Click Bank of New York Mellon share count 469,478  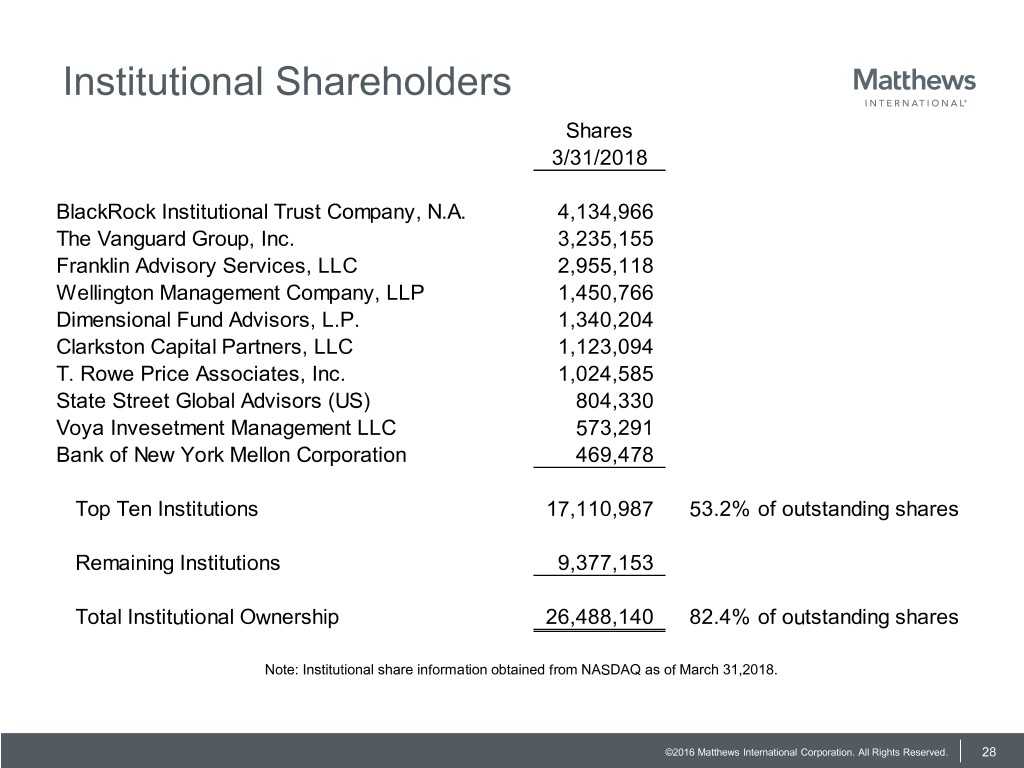tap(614, 455)
